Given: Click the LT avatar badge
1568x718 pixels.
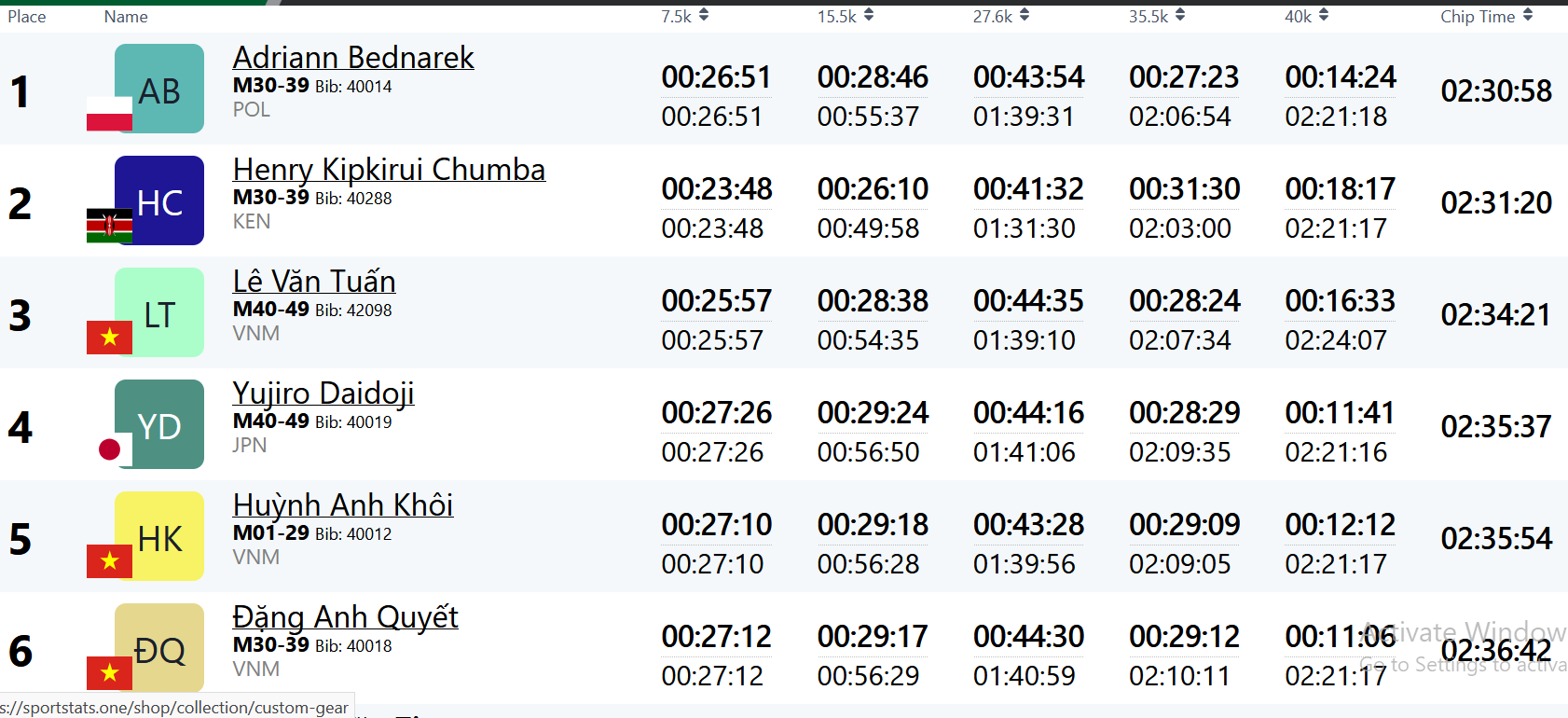Looking at the screenshot, I should tap(159, 312).
